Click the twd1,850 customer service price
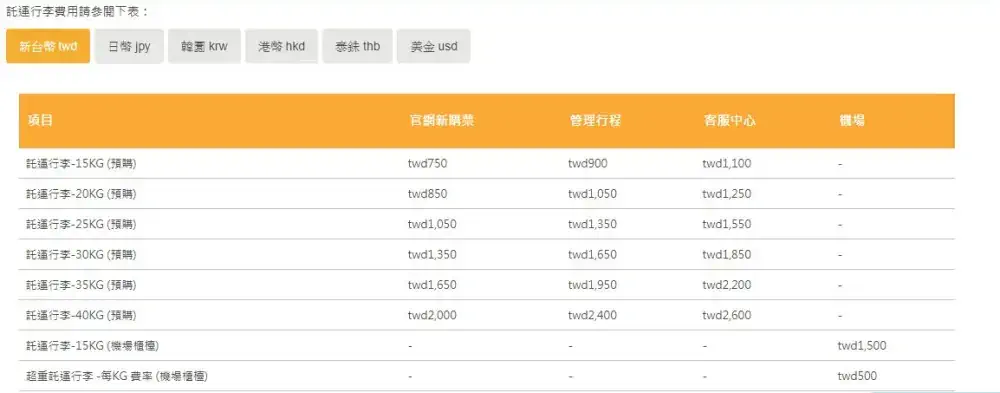The width and height of the screenshot is (1000, 393). (x=727, y=255)
